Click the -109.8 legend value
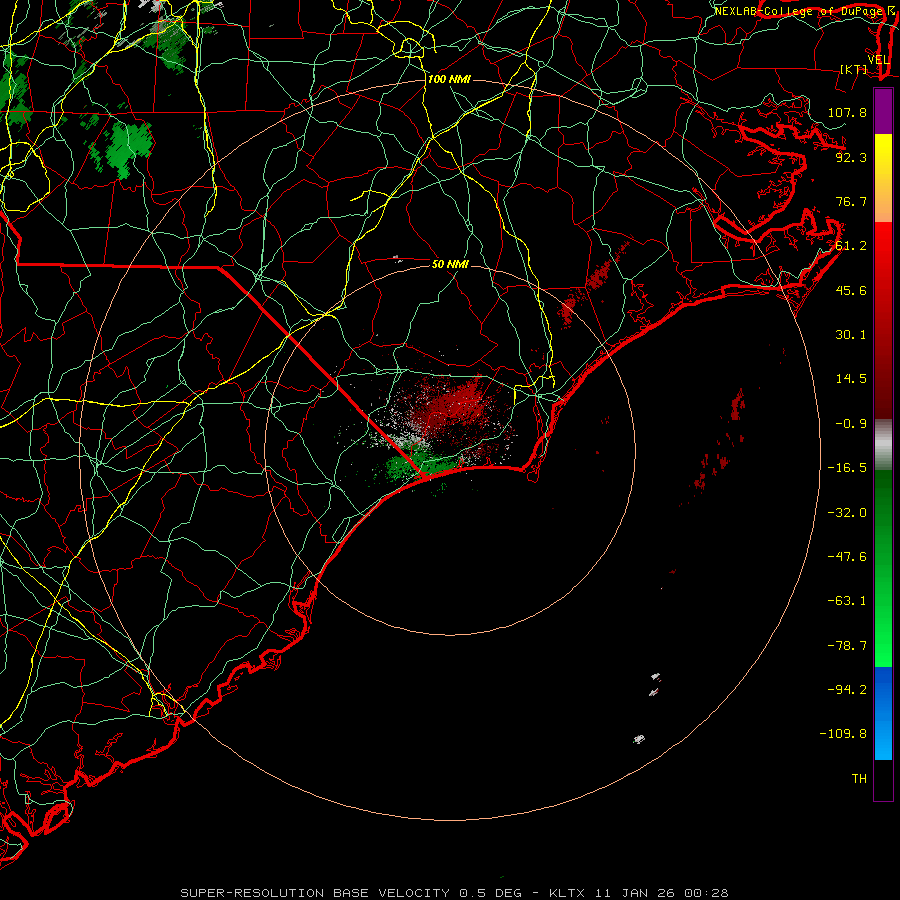The image size is (900, 900). coord(843,734)
